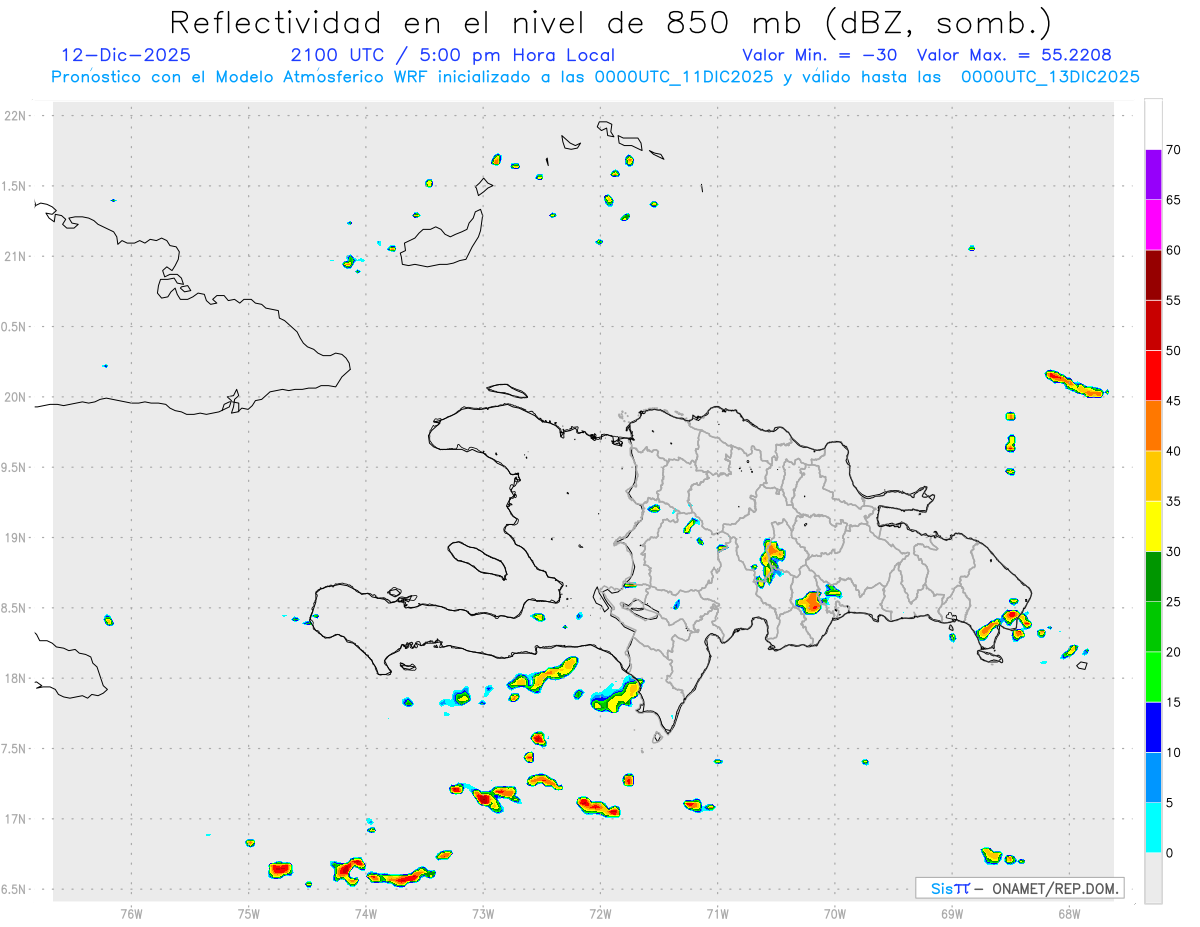The width and height of the screenshot is (1200, 927).
Task: Click the "22N" latitude axis label
Action: click(x=15, y=116)
